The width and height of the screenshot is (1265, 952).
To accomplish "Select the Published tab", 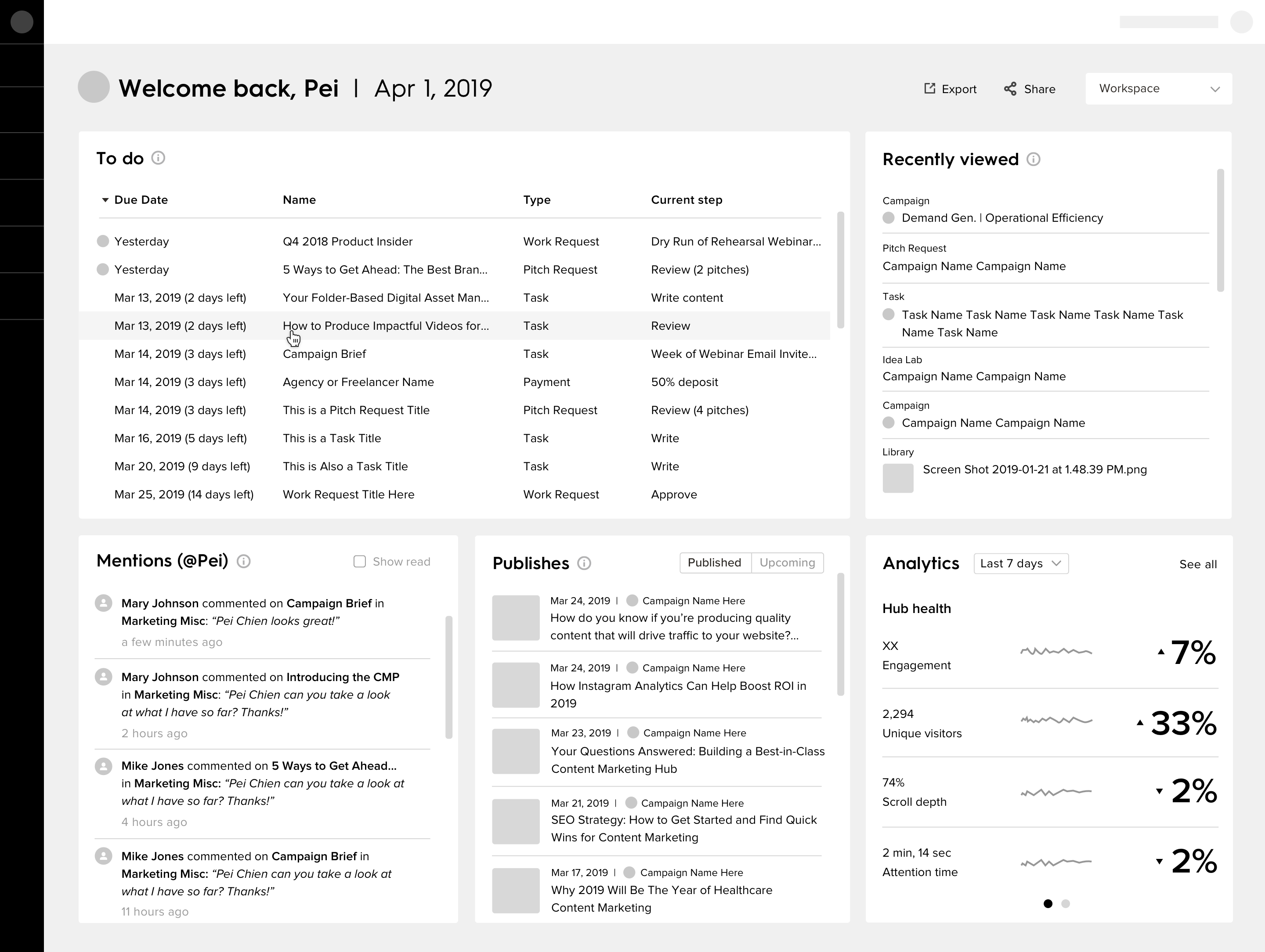I will 714,563.
